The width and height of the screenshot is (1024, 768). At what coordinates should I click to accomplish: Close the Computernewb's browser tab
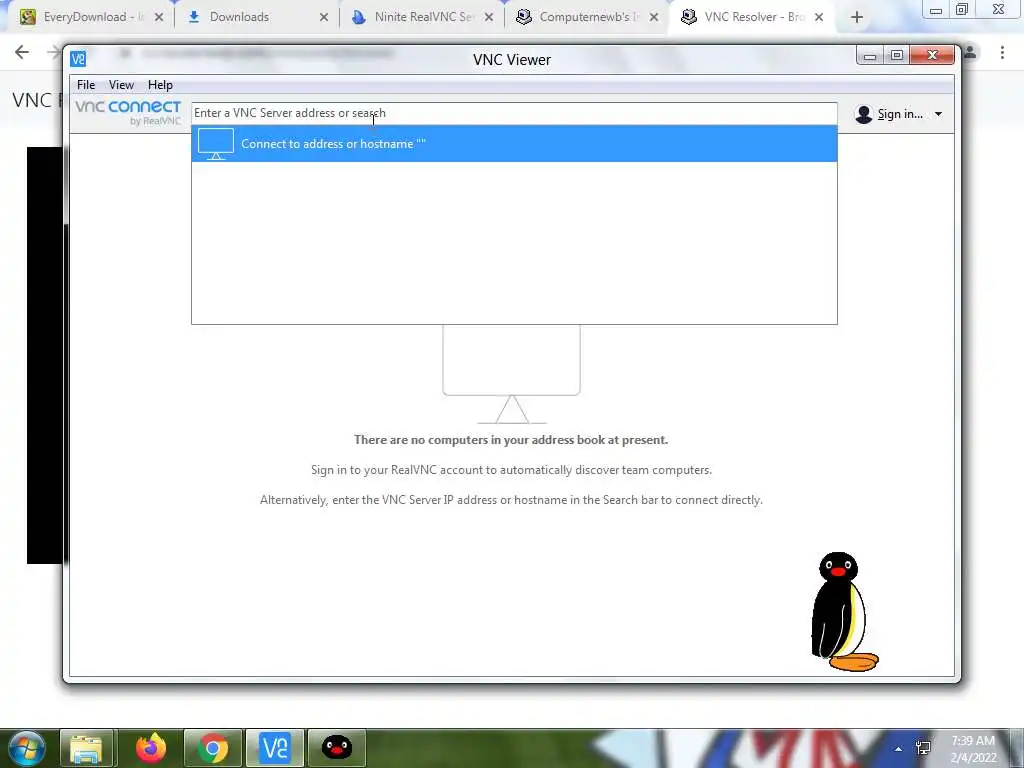tap(654, 18)
